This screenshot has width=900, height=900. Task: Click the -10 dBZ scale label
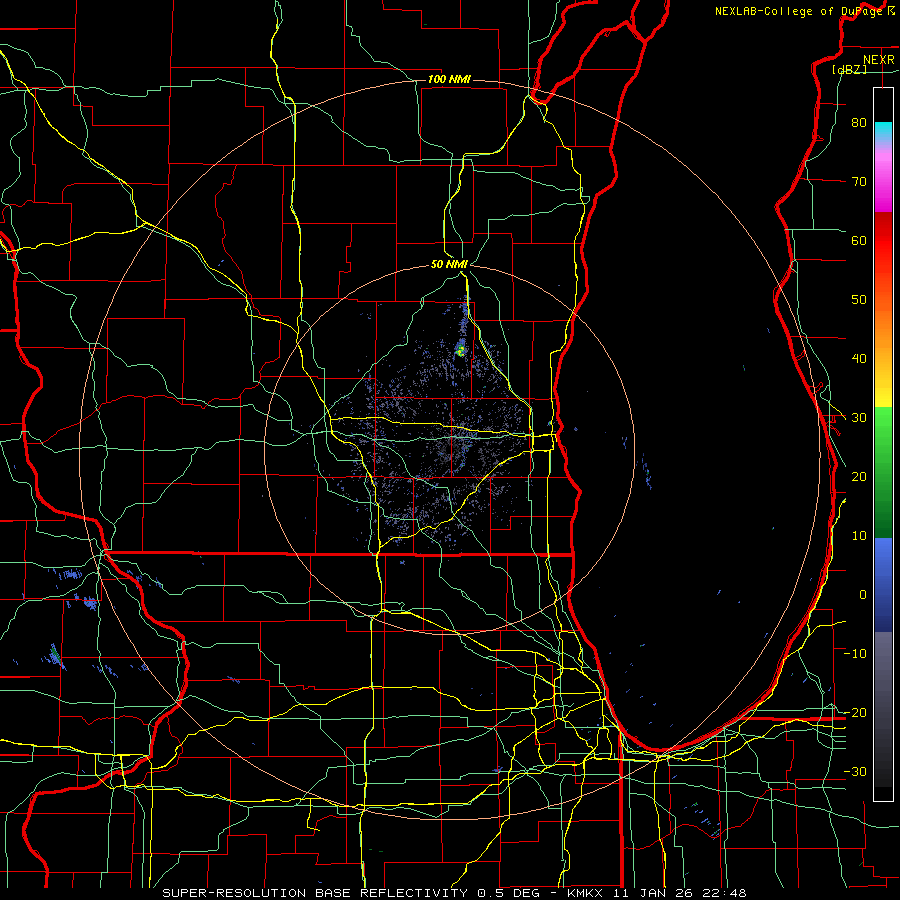point(855,654)
